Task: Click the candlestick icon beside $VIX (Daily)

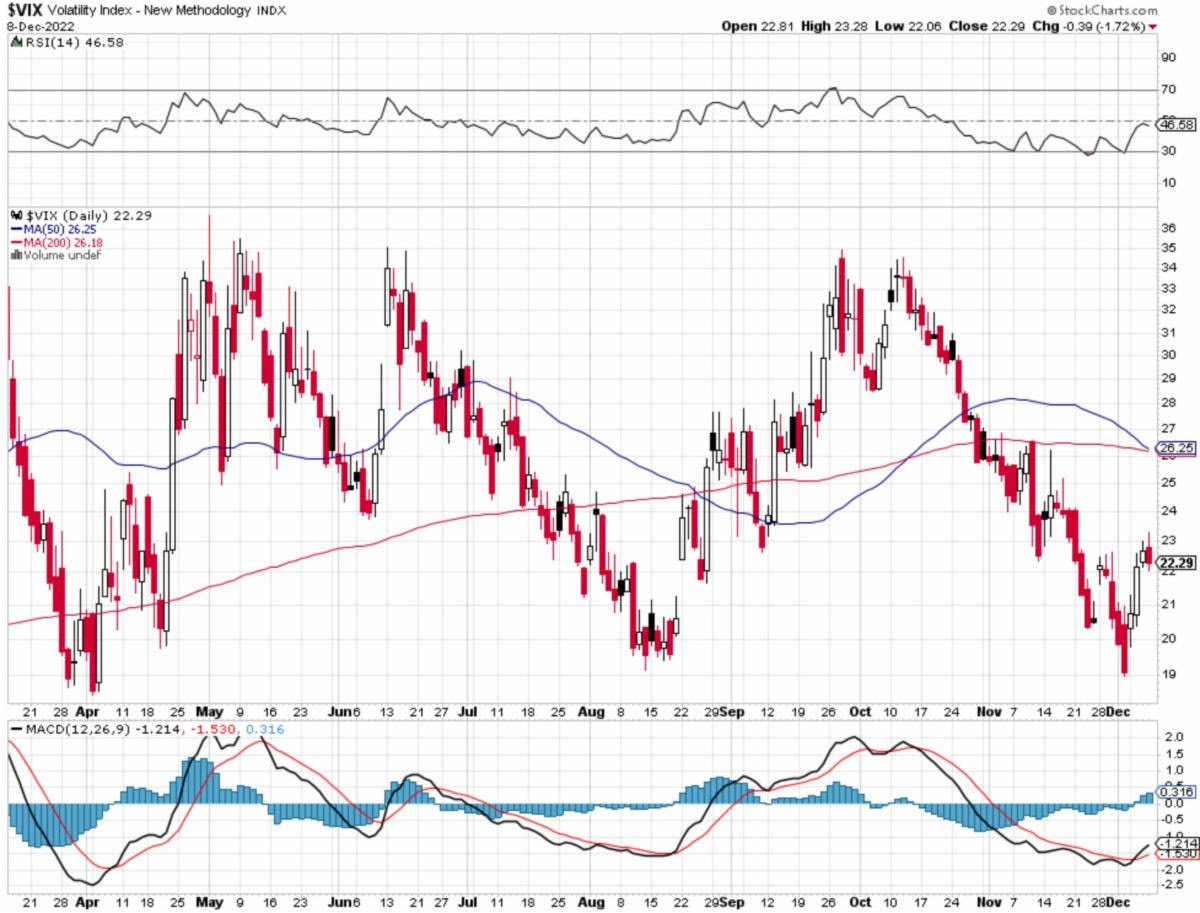Action: [15, 215]
